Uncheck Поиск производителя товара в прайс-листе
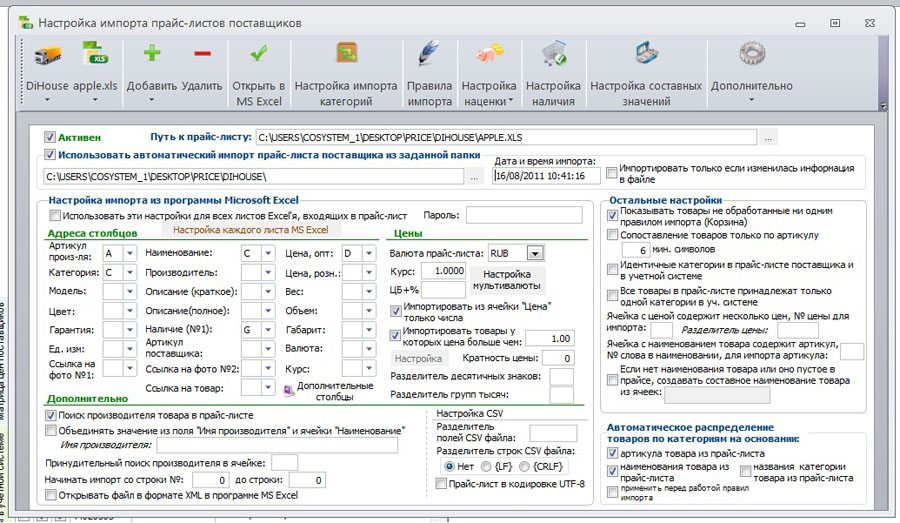 click(x=50, y=415)
